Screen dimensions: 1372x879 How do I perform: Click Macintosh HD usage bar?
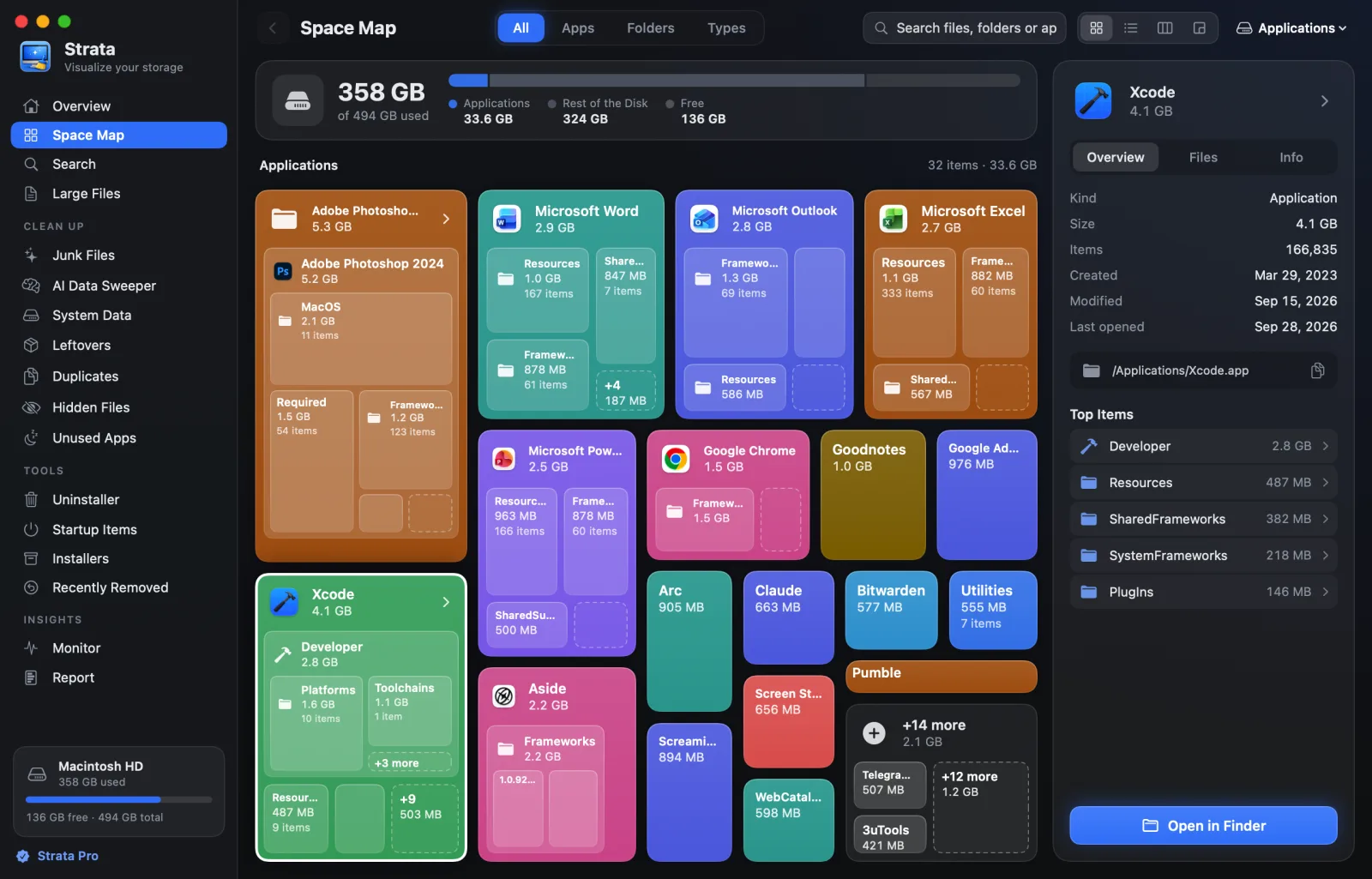(118, 799)
